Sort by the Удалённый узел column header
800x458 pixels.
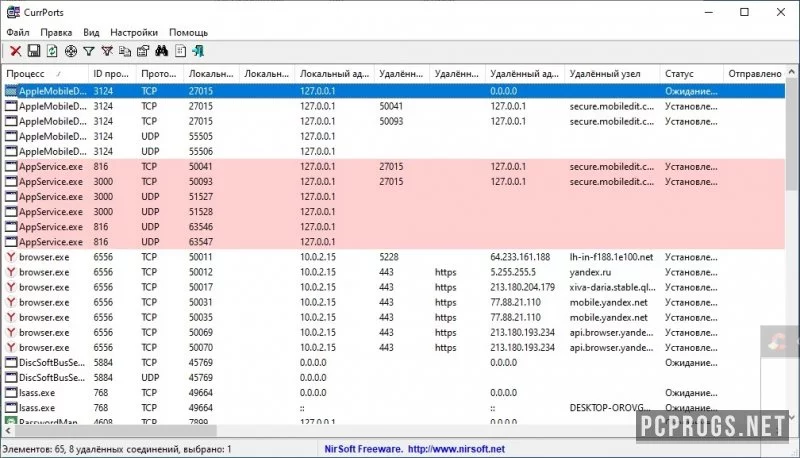tap(612, 73)
